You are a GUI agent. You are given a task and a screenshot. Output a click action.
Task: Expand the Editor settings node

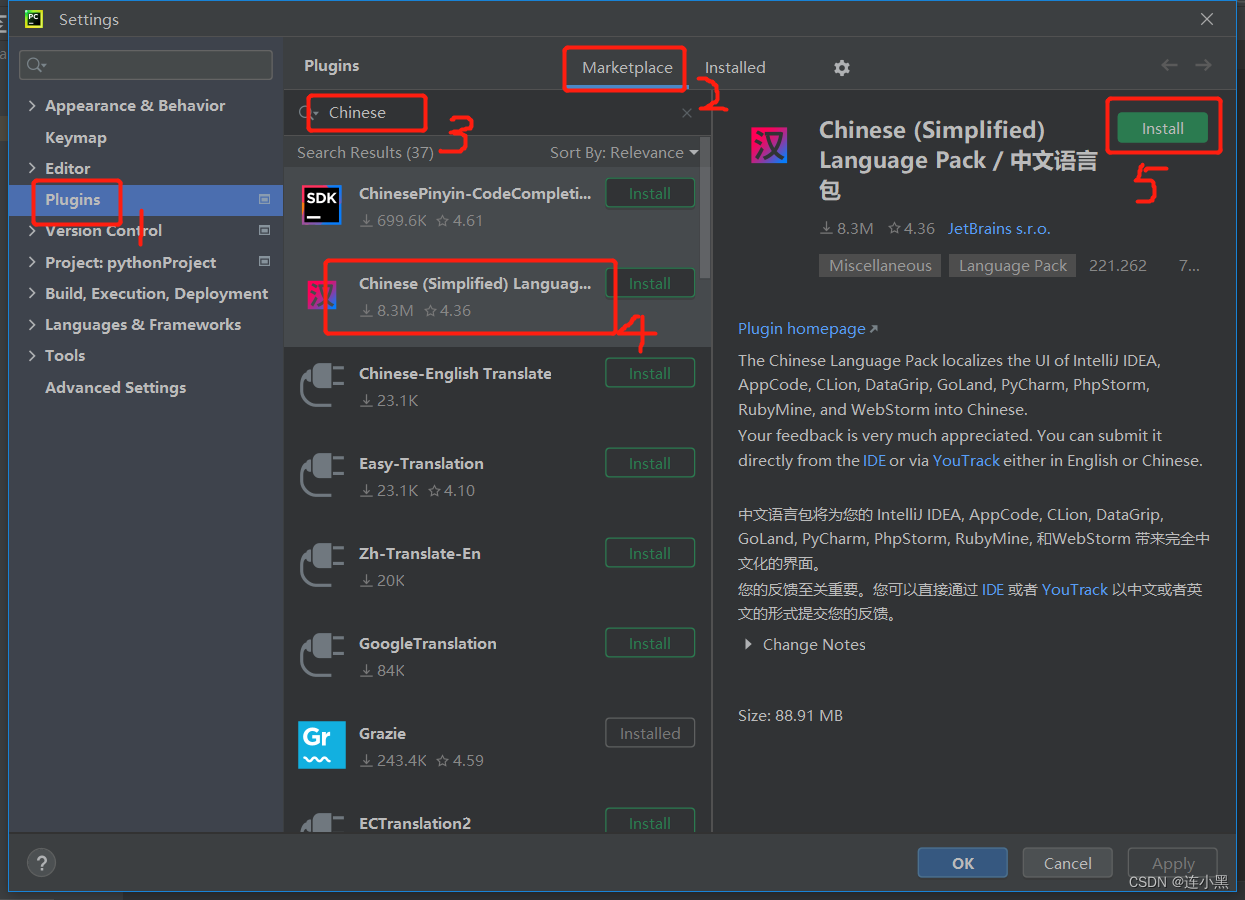32,169
